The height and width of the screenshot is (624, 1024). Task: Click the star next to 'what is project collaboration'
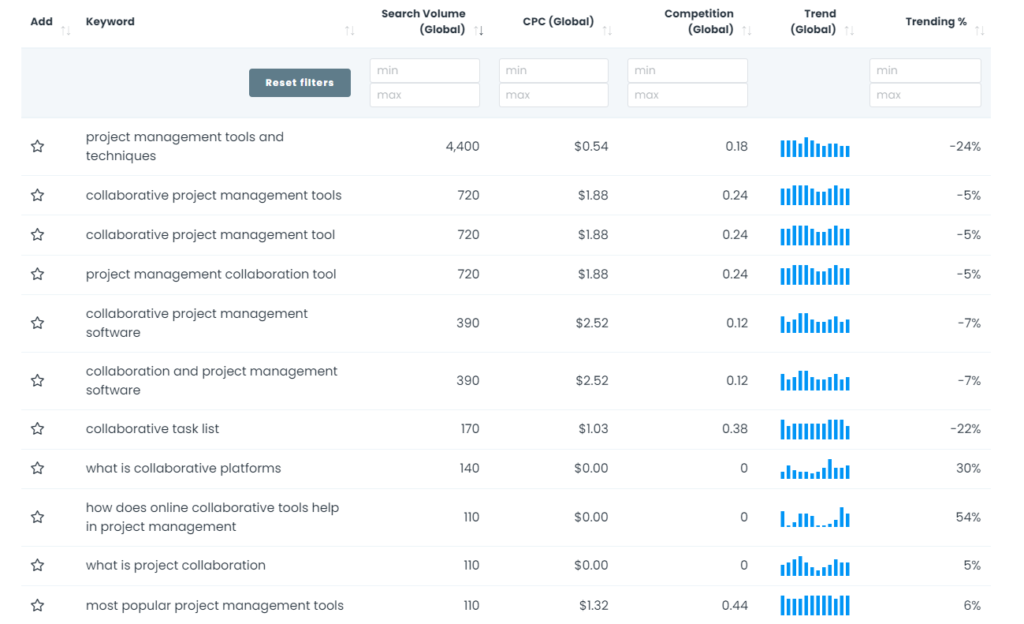coord(37,565)
